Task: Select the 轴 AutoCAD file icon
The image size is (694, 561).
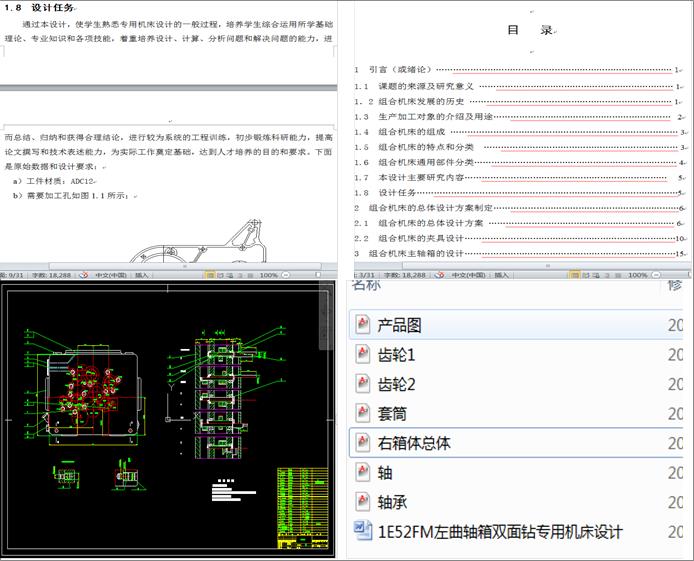Action: pyautogui.click(x=363, y=472)
